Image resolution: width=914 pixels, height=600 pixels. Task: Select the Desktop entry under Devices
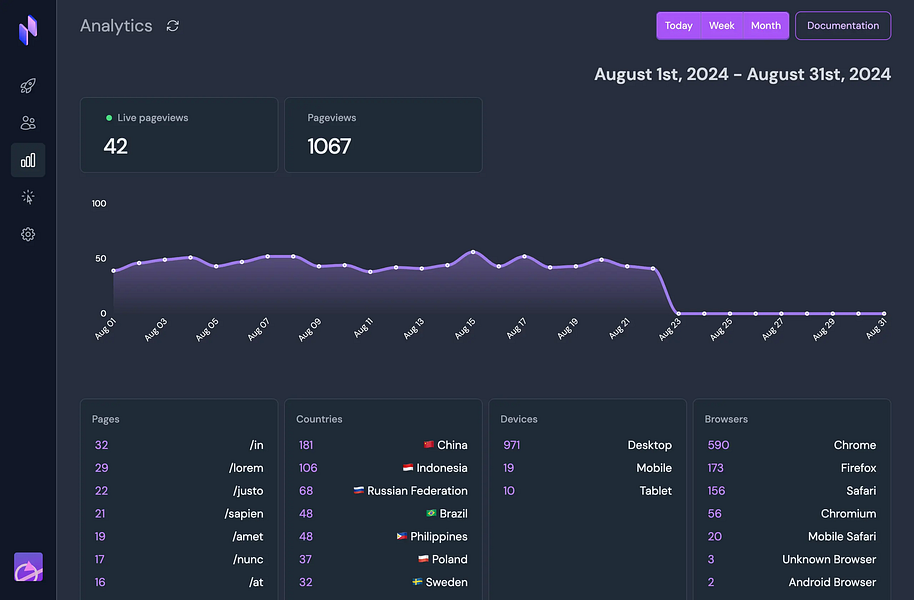587,444
